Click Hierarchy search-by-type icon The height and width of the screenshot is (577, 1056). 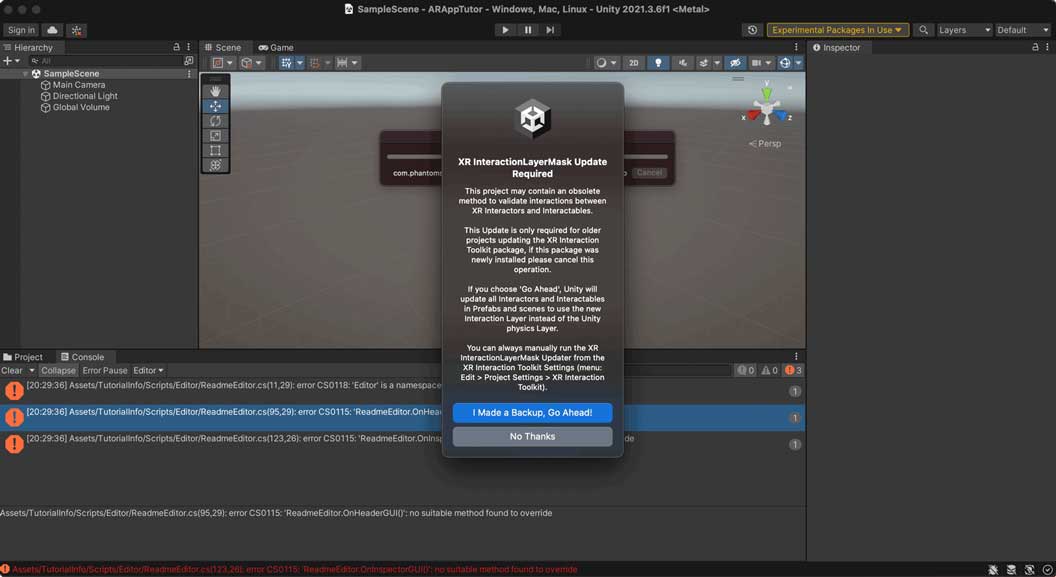click(x=189, y=61)
